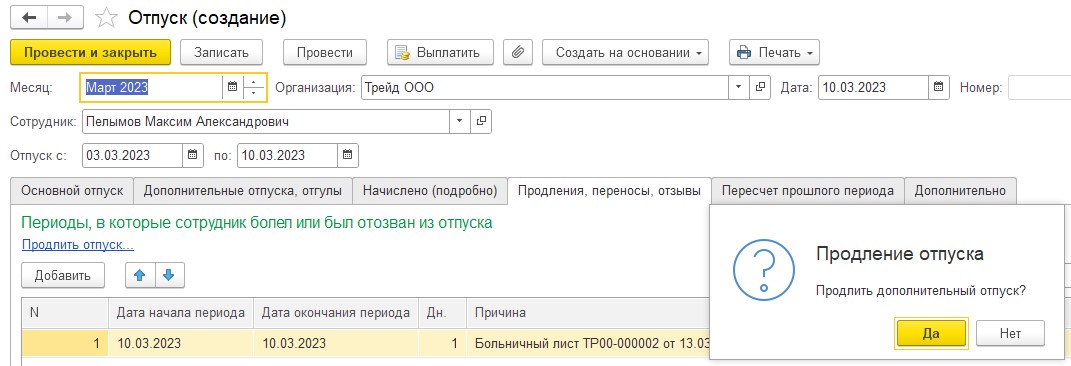Open the Организация card via open-form icon
This screenshot has width=1071, height=366.
760,87
